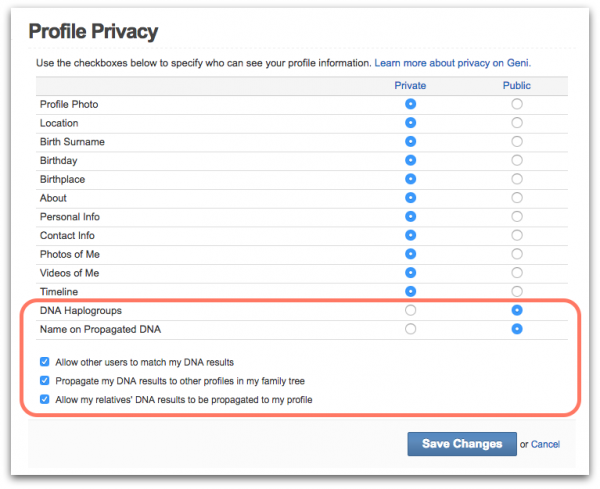Disable relatives' DNA propagation to my profile
The image size is (600, 489).
[44, 399]
